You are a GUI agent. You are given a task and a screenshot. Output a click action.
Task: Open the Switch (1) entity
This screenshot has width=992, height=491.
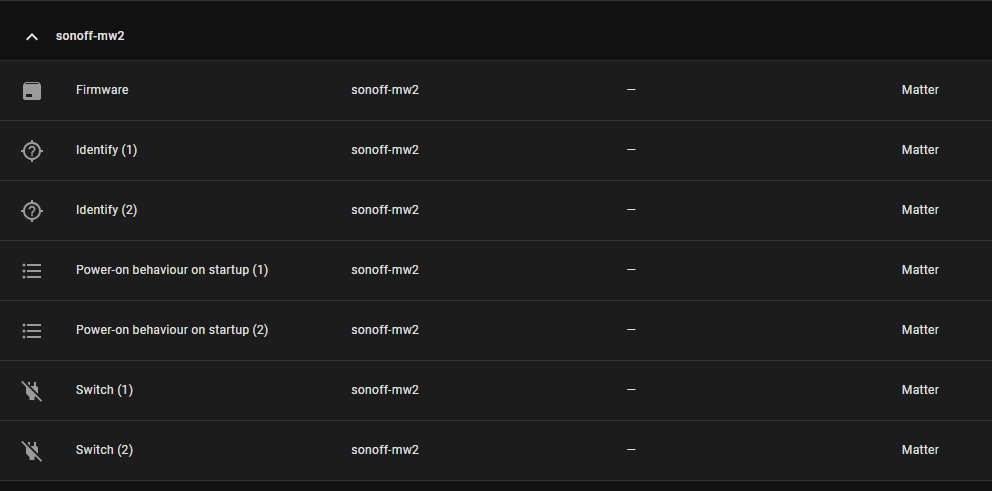coord(104,390)
